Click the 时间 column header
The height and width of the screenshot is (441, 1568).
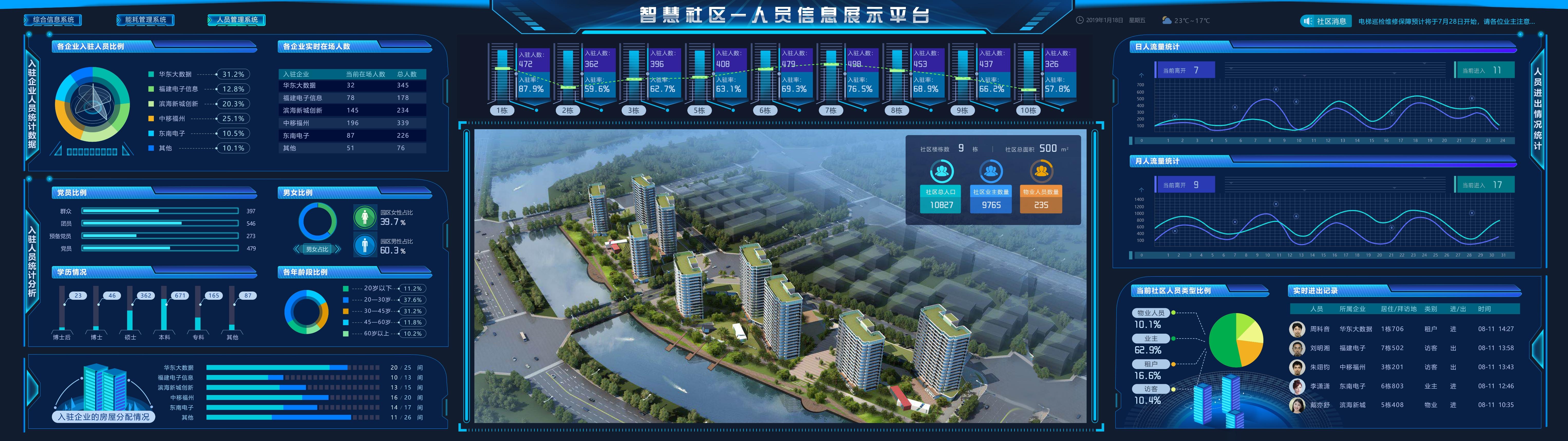pos(1484,309)
